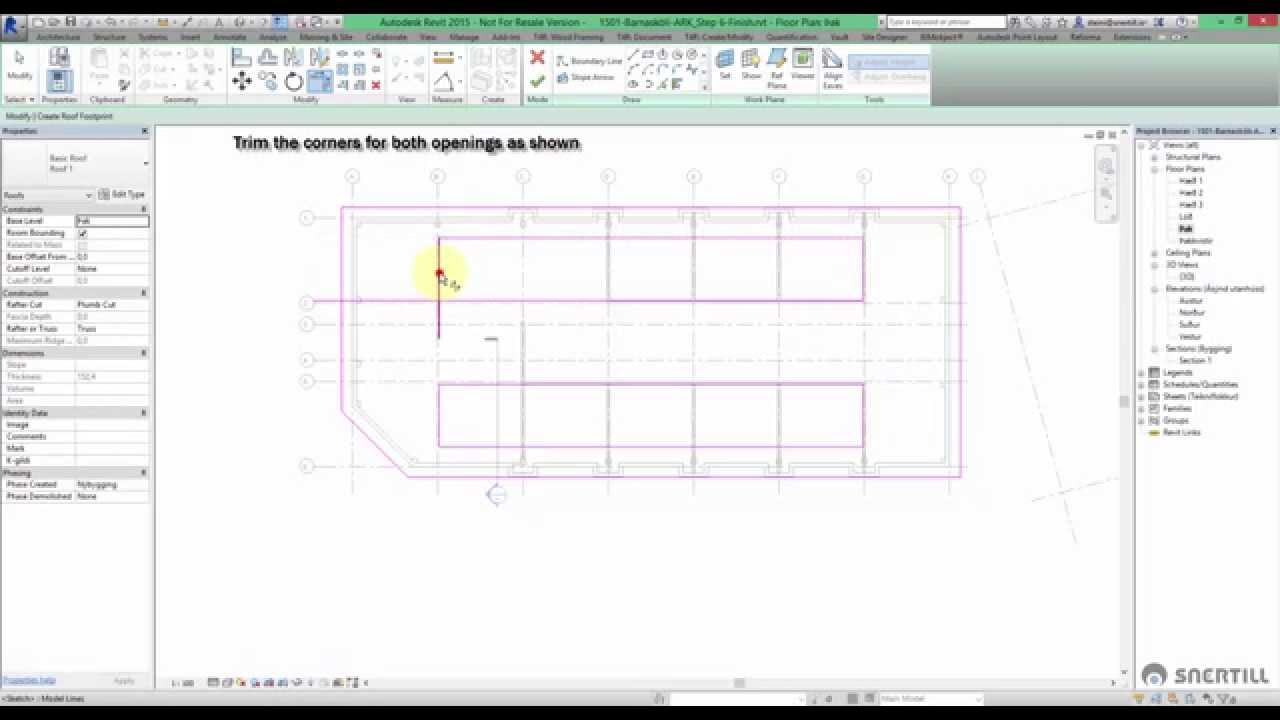The image size is (1280, 720).
Task: Expand Families node in Project Browser
Action: tap(1142, 409)
